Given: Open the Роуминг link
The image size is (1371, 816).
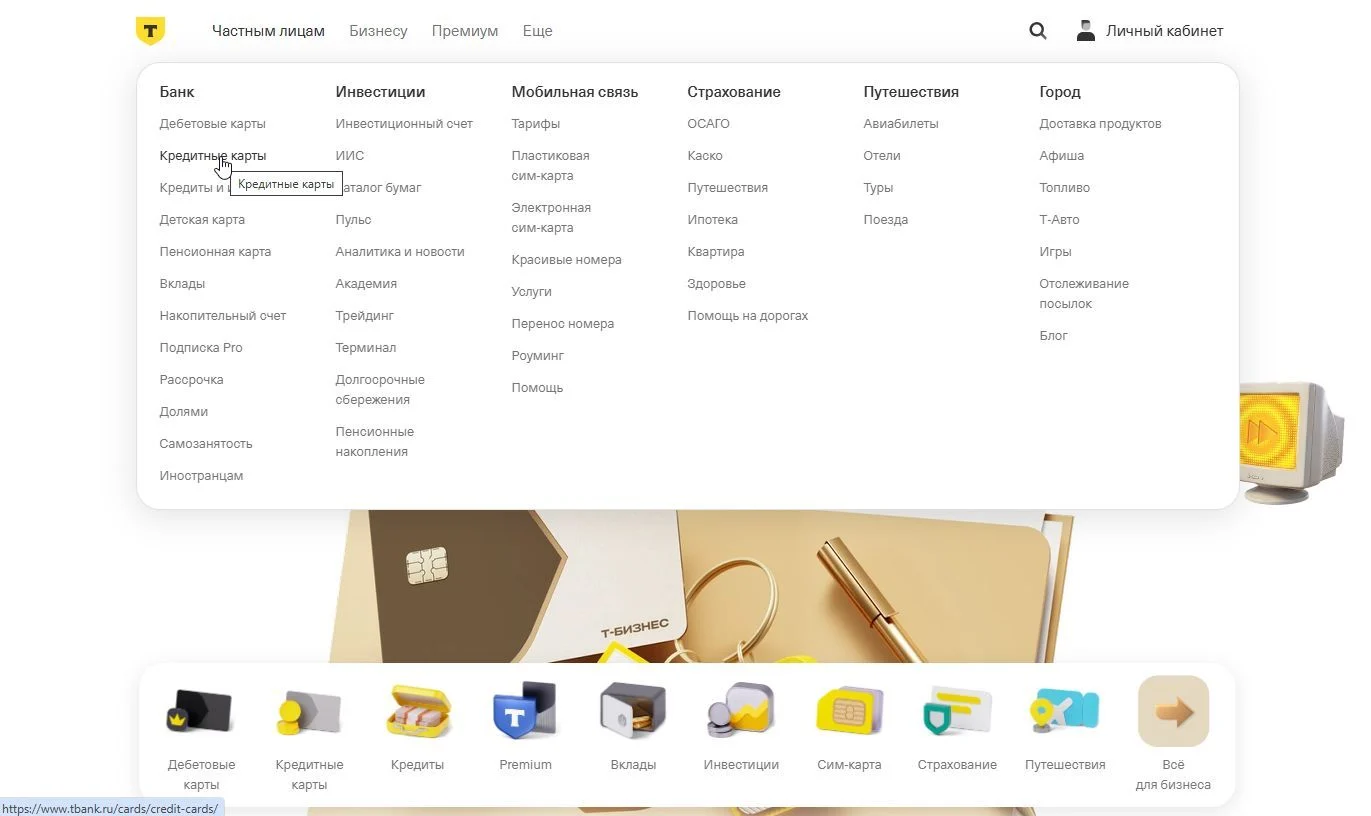Looking at the screenshot, I should pos(538,356).
